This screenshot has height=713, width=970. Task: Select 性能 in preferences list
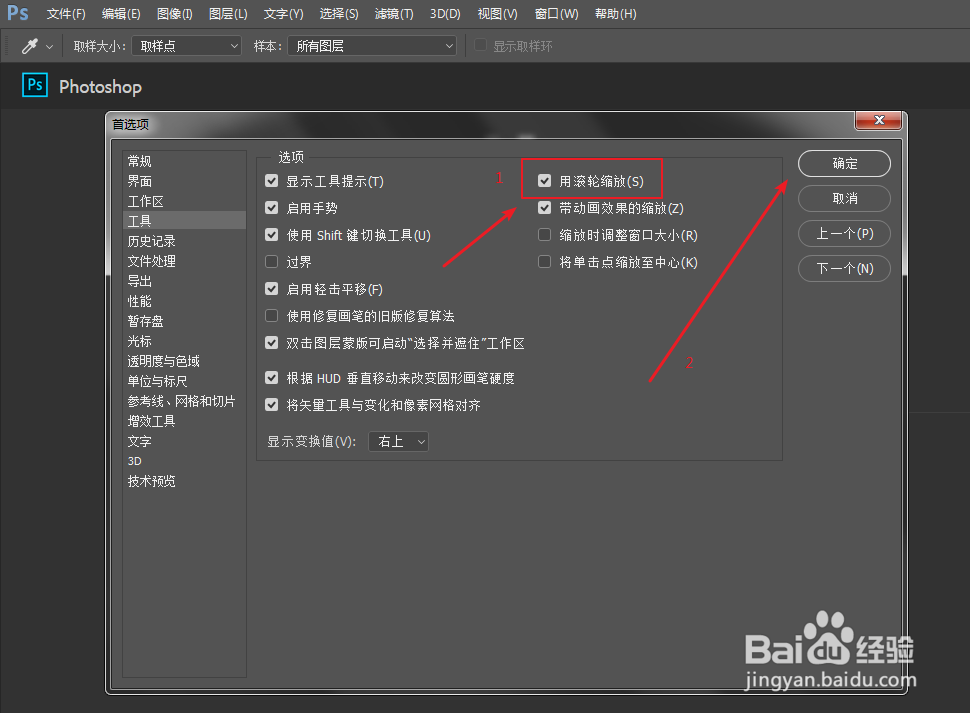pyautogui.click(x=184, y=301)
